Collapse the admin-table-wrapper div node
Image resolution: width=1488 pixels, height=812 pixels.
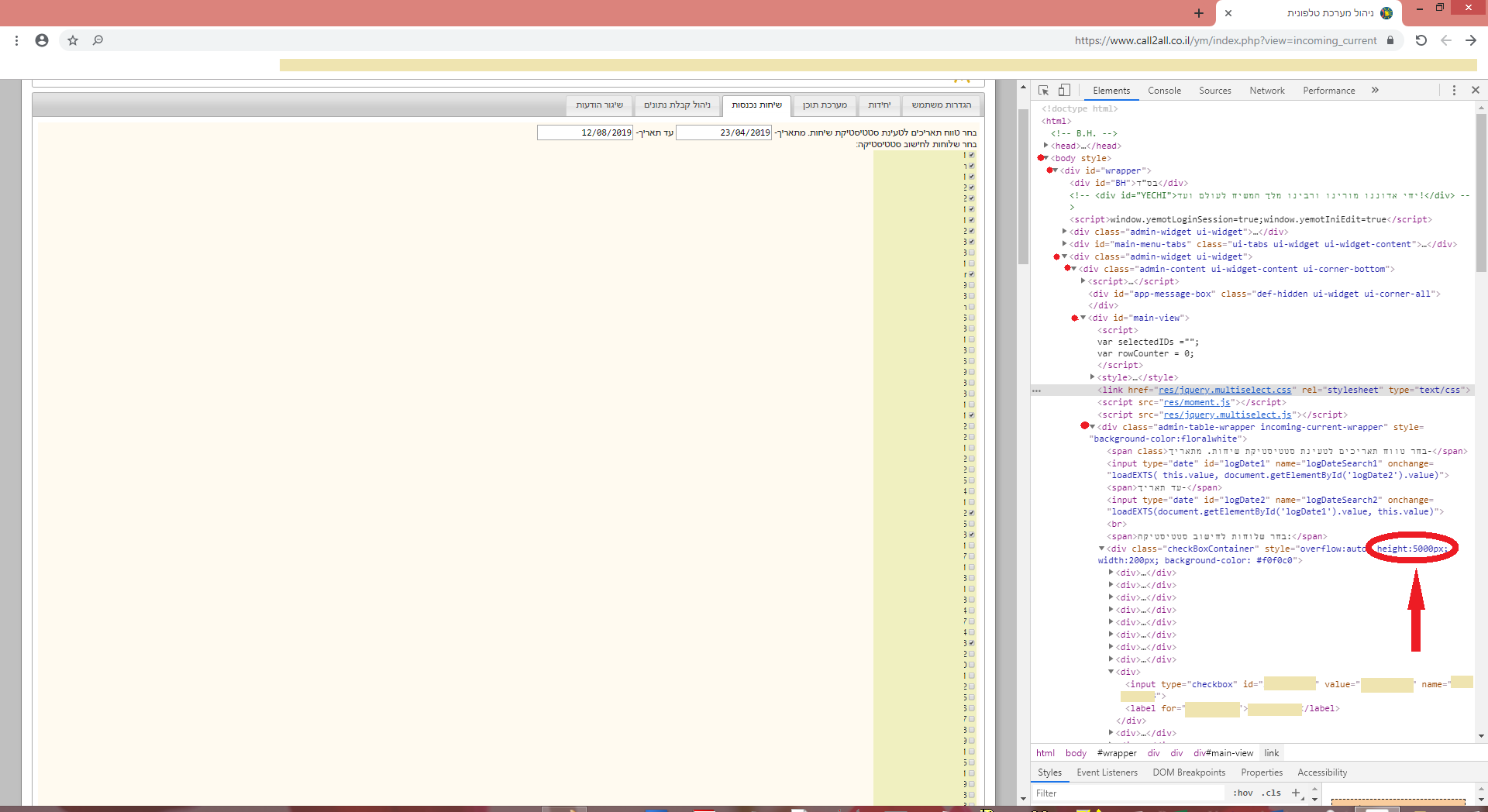[1092, 427]
